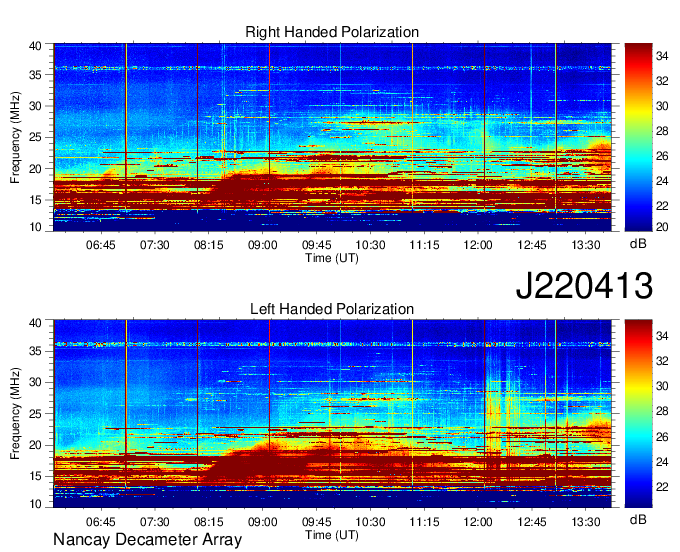Viewport: 680px width, 552px height.
Task: Click 12:00 tick on Left Handed time axis
Action: (x=478, y=521)
